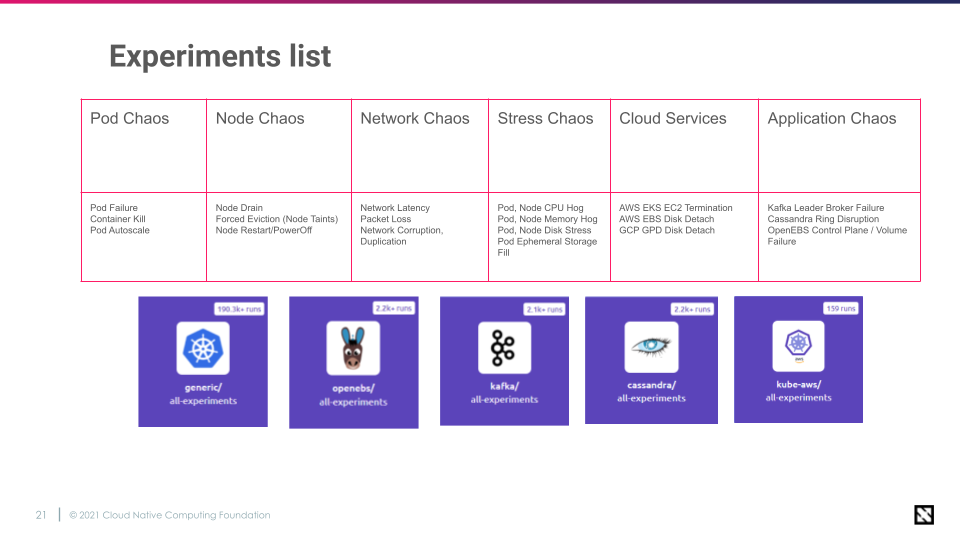This screenshot has height=540, width=960.
Task: Click the Application Chaos column header
Action: pos(831,119)
